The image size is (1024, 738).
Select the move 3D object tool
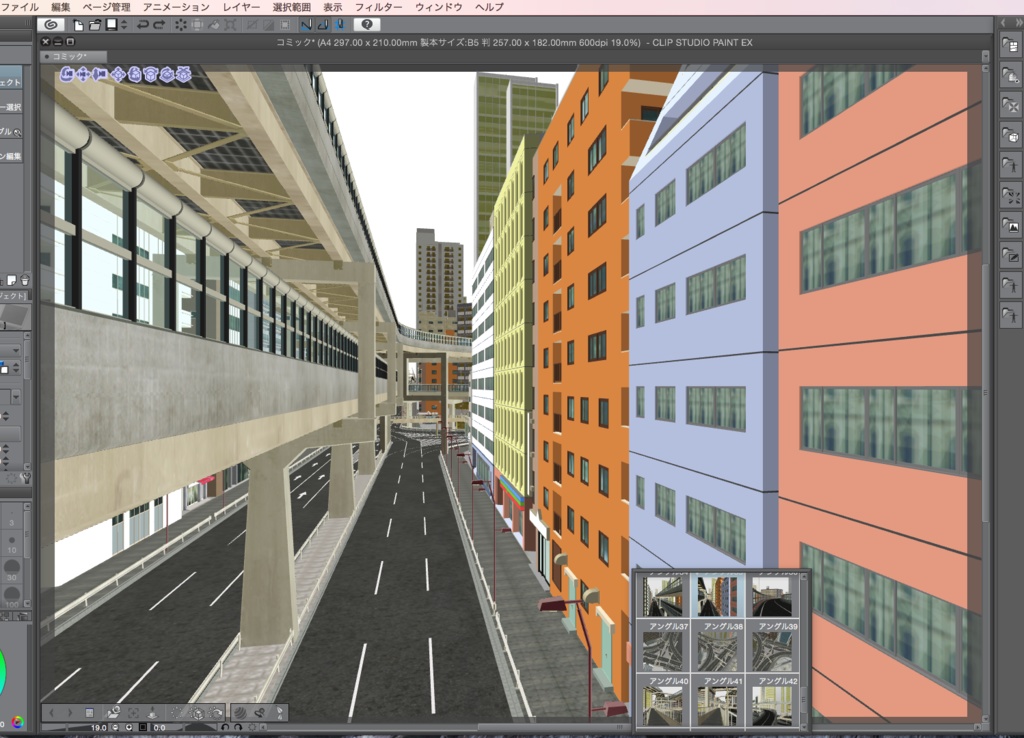click(x=118, y=75)
